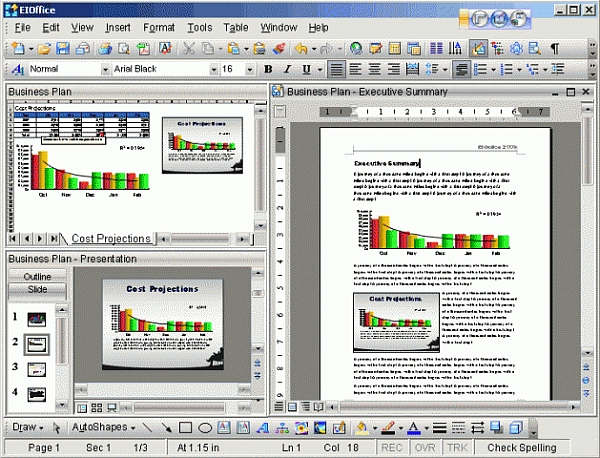This screenshot has width=600, height=458.
Task: Expand the line spacing dropdown arrow
Action: tap(445, 70)
